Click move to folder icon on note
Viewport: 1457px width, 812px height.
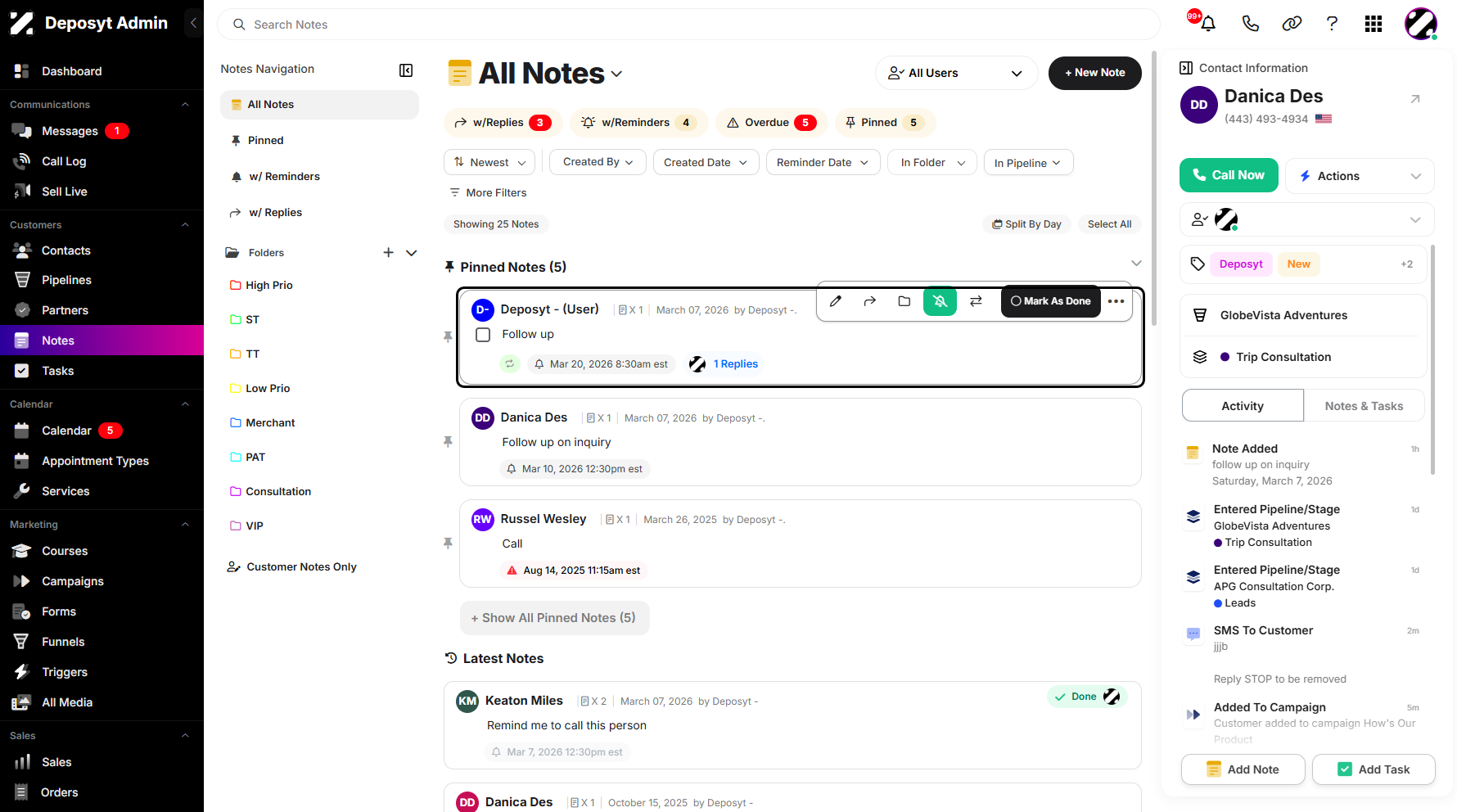coord(904,301)
